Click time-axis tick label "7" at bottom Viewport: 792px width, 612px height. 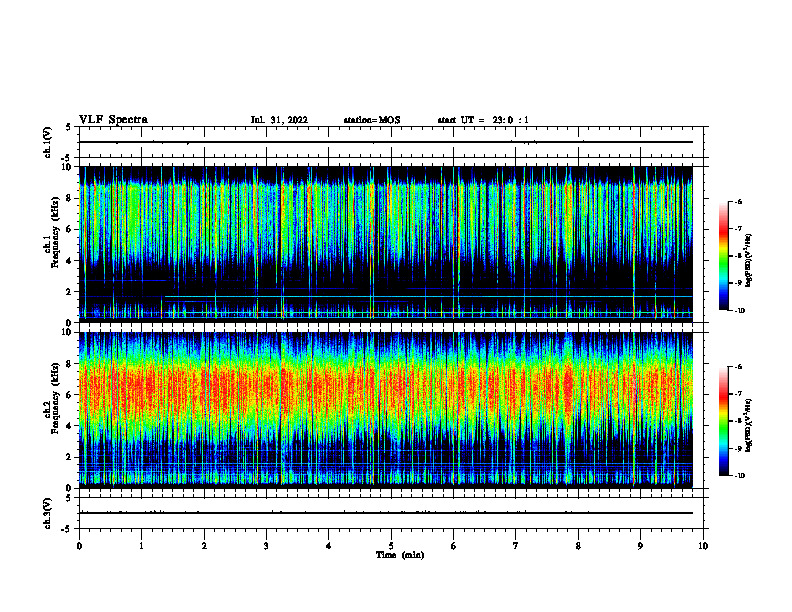point(516,546)
